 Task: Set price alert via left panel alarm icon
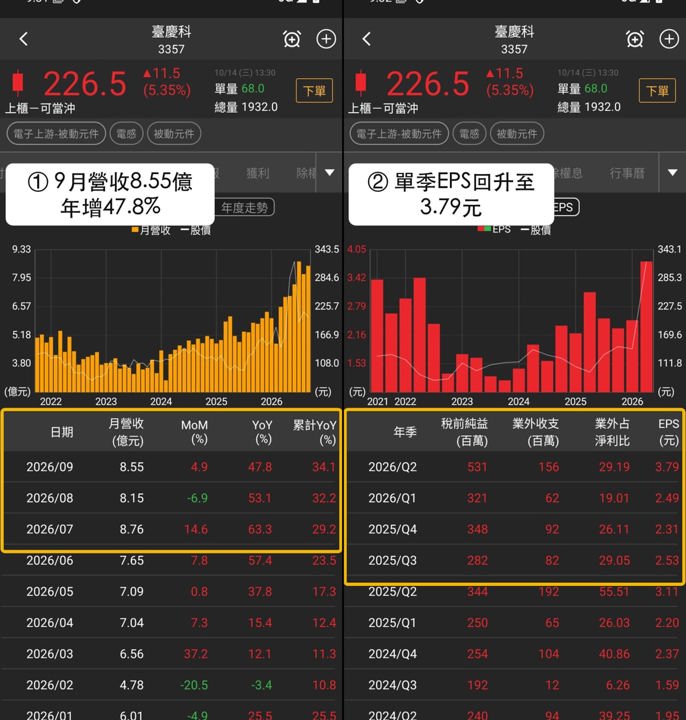(292, 39)
